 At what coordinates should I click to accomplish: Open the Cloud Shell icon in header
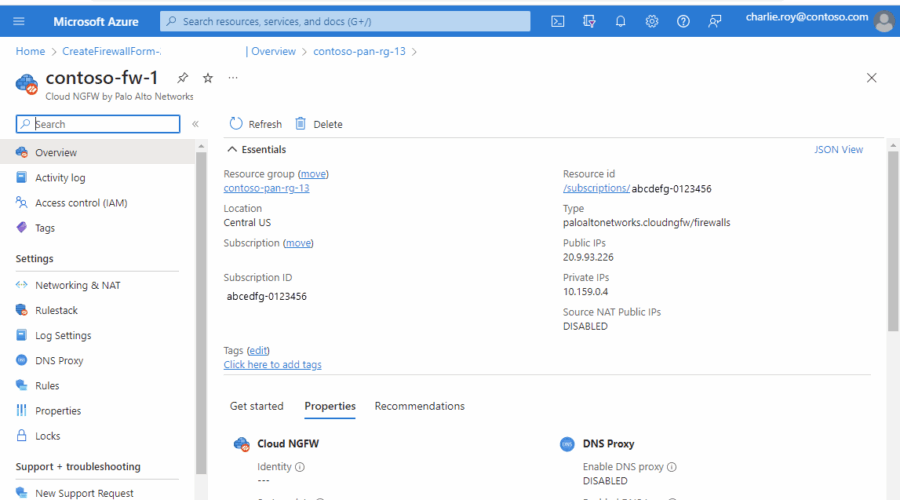(x=558, y=21)
